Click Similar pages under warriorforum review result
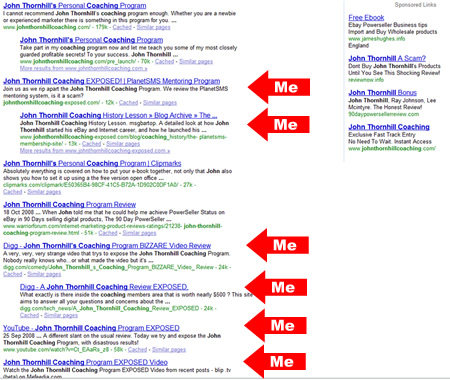This screenshot has width=450, height=380. tap(139, 233)
